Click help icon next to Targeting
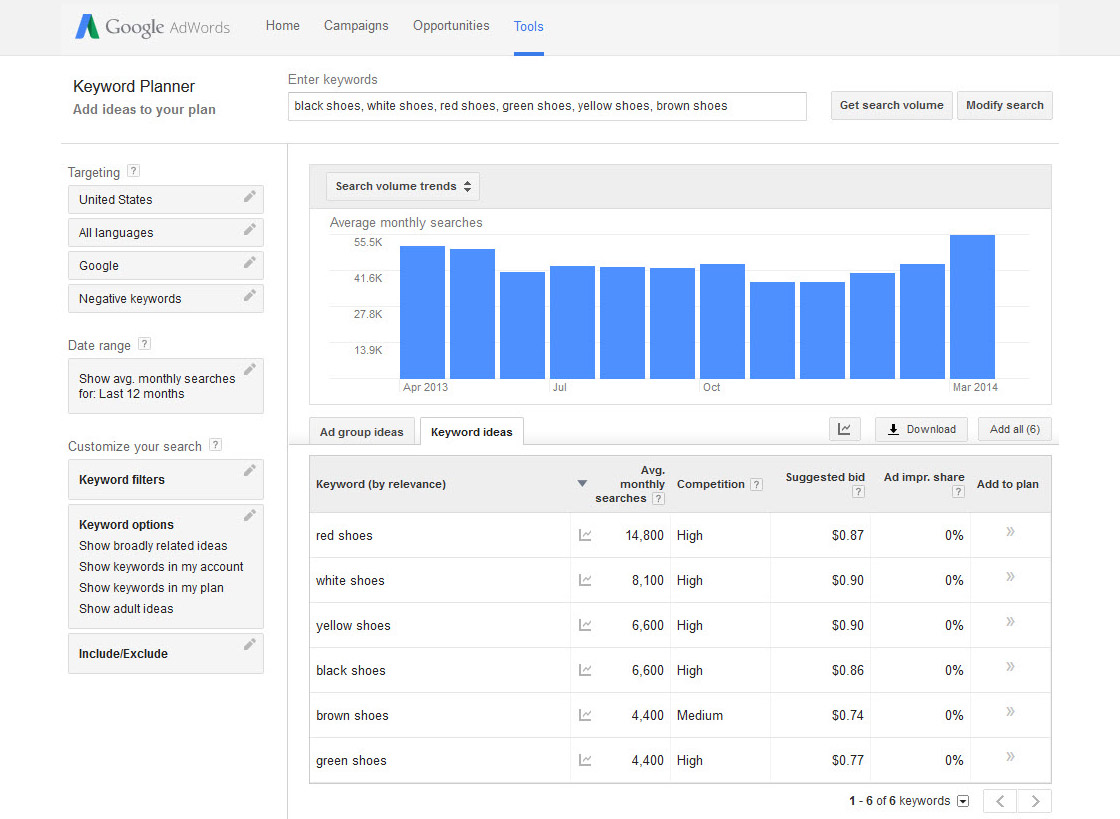 point(134,172)
